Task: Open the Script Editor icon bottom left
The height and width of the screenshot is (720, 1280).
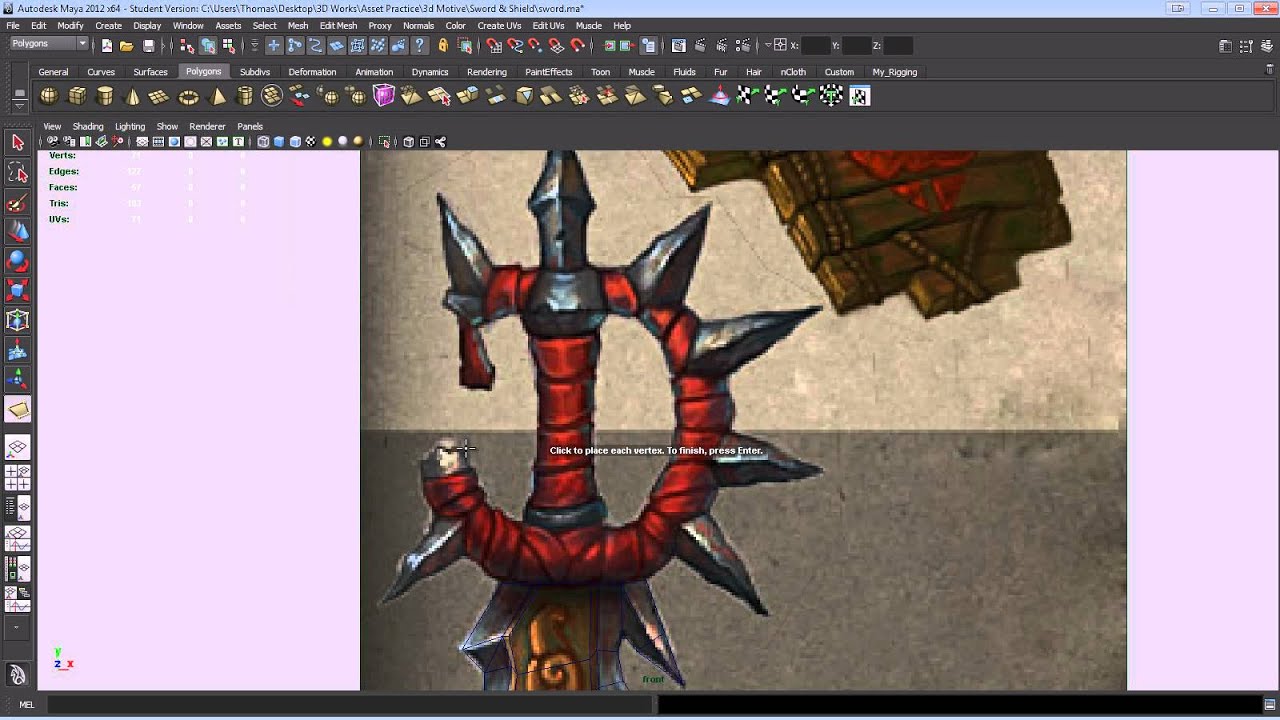Action: click(1268, 705)
